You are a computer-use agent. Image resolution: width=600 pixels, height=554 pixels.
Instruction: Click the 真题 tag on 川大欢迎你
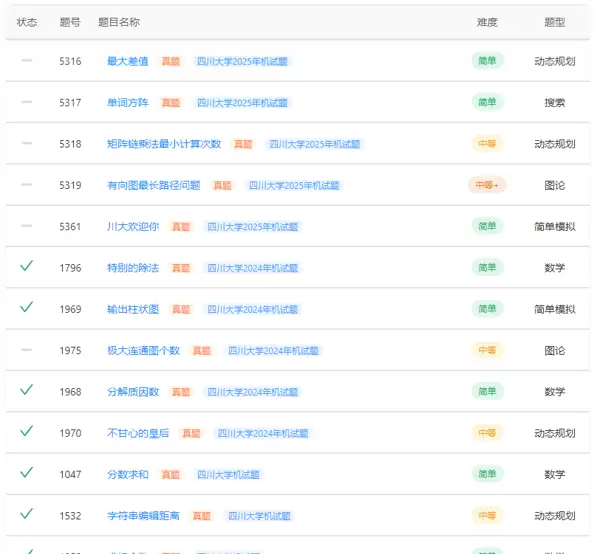[x=180, y=227]
